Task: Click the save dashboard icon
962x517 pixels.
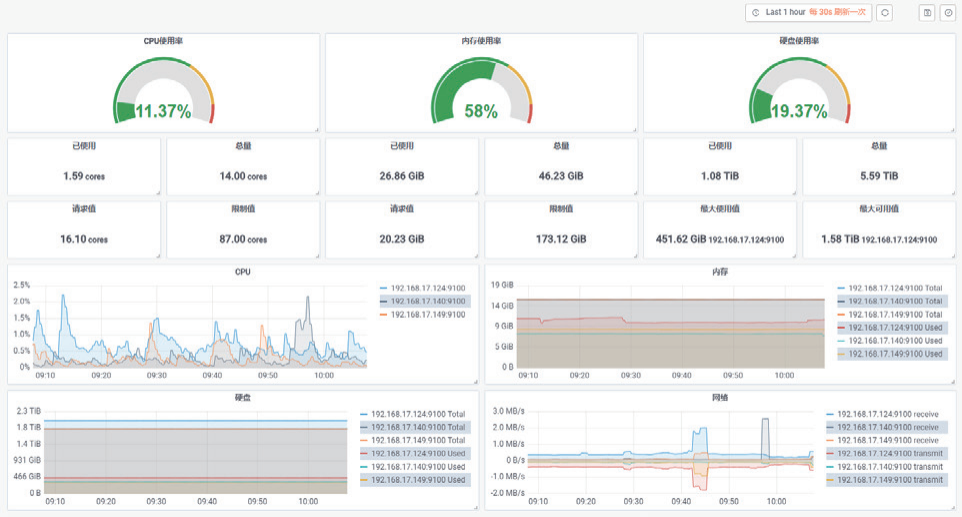Action: point(927,12)
